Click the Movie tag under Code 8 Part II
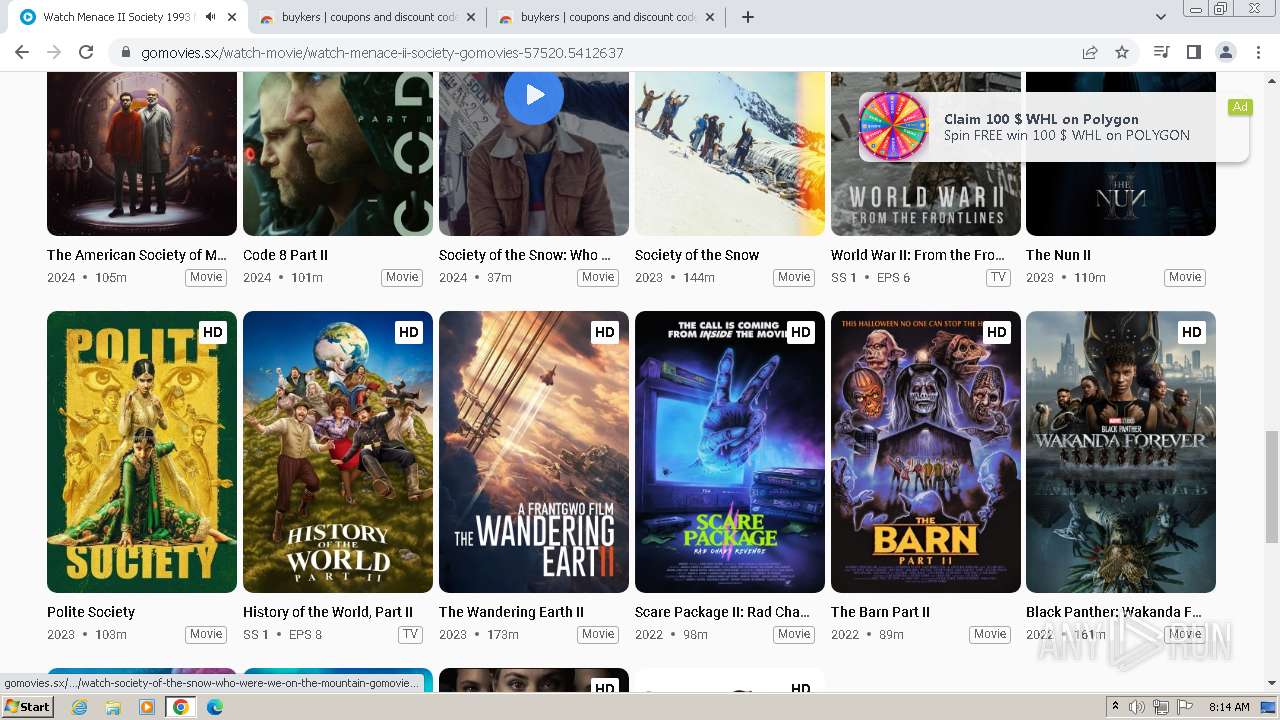The height and width of the screenshot is (720, 1280). click(x=402, y=278)
